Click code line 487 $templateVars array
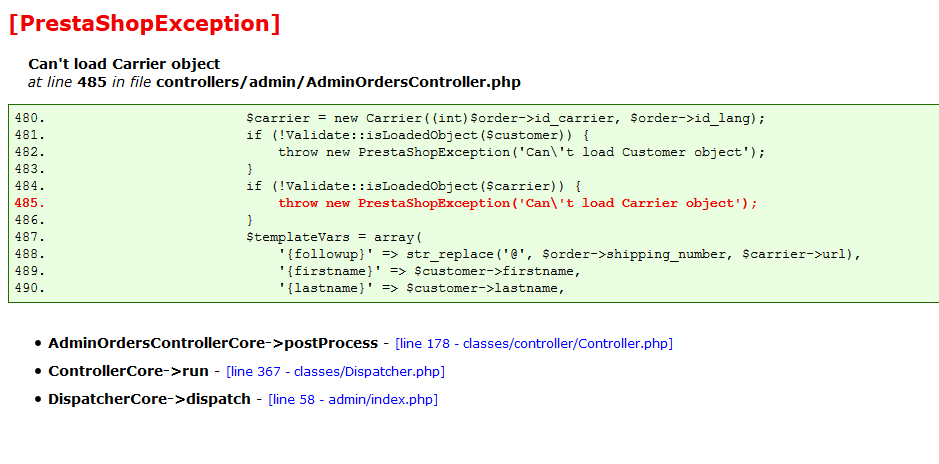Image resolution: width=939 pixels, height=464 pixels. pyautogui.click(x=334, y=237)
